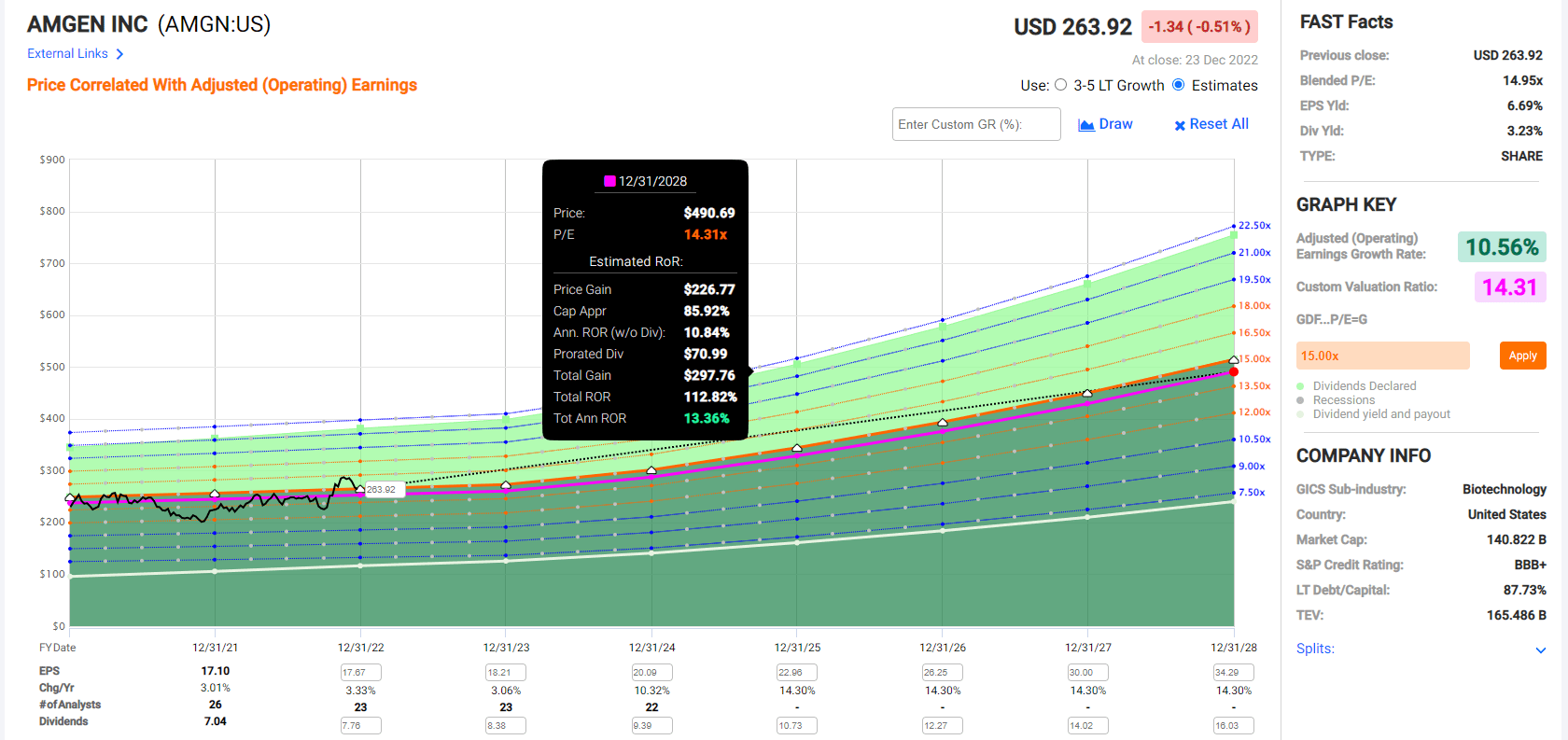This screenshot has width=1568, height=740.
Task: Click the S&P Credit Rating BBB+
Action: 1530,565
